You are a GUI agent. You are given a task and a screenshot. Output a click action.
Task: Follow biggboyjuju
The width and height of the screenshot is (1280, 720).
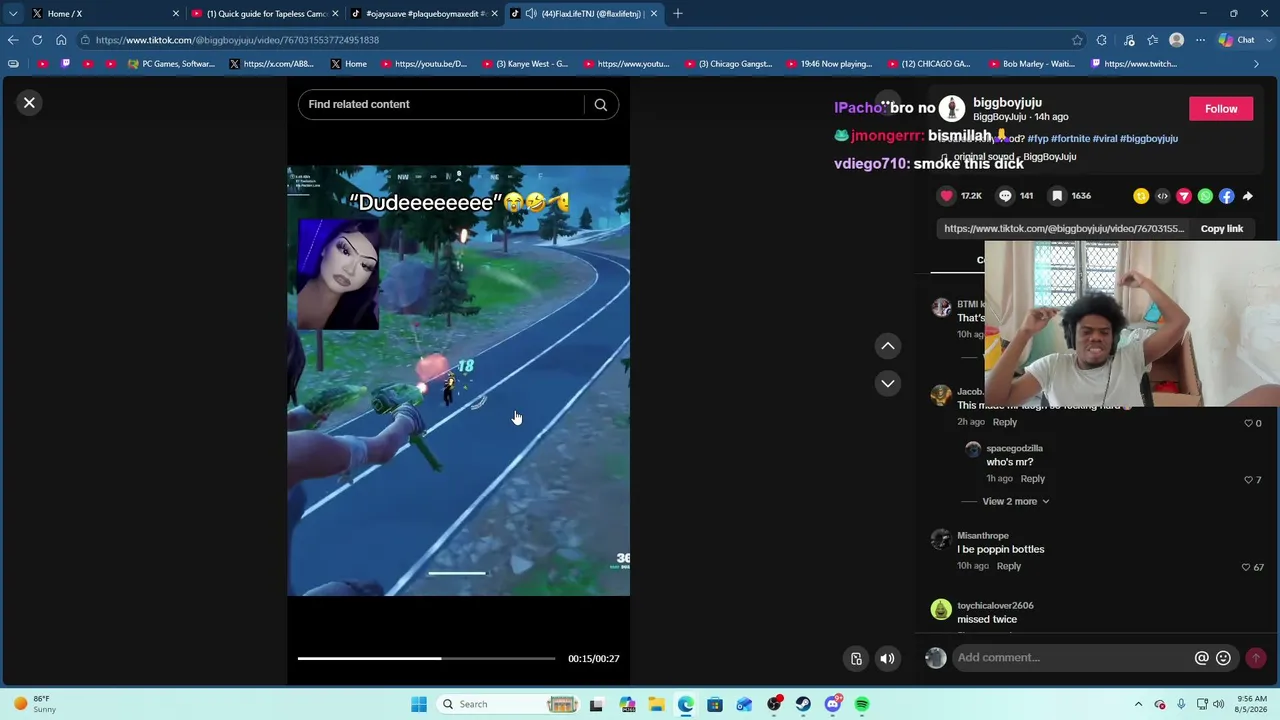(1221, 109)
